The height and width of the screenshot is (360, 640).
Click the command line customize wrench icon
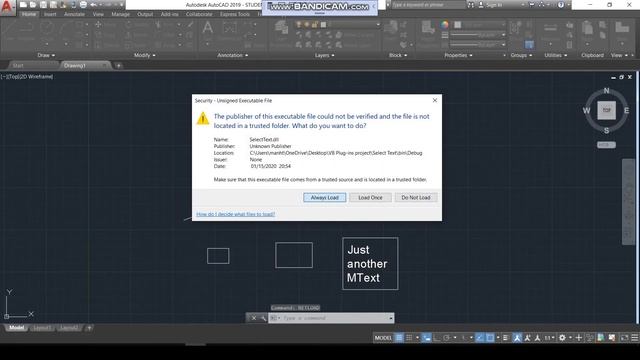(x=263, y=318)
